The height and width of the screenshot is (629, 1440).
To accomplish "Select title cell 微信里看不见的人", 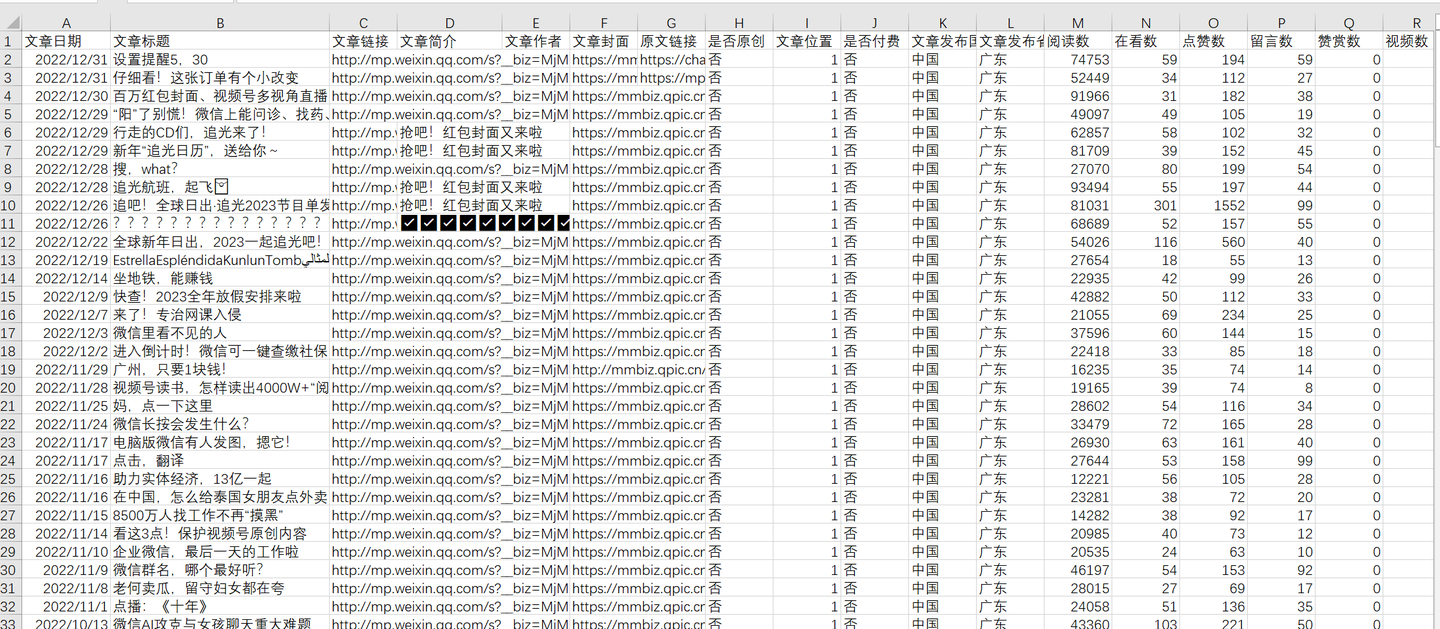I will [x=220, y=333].
